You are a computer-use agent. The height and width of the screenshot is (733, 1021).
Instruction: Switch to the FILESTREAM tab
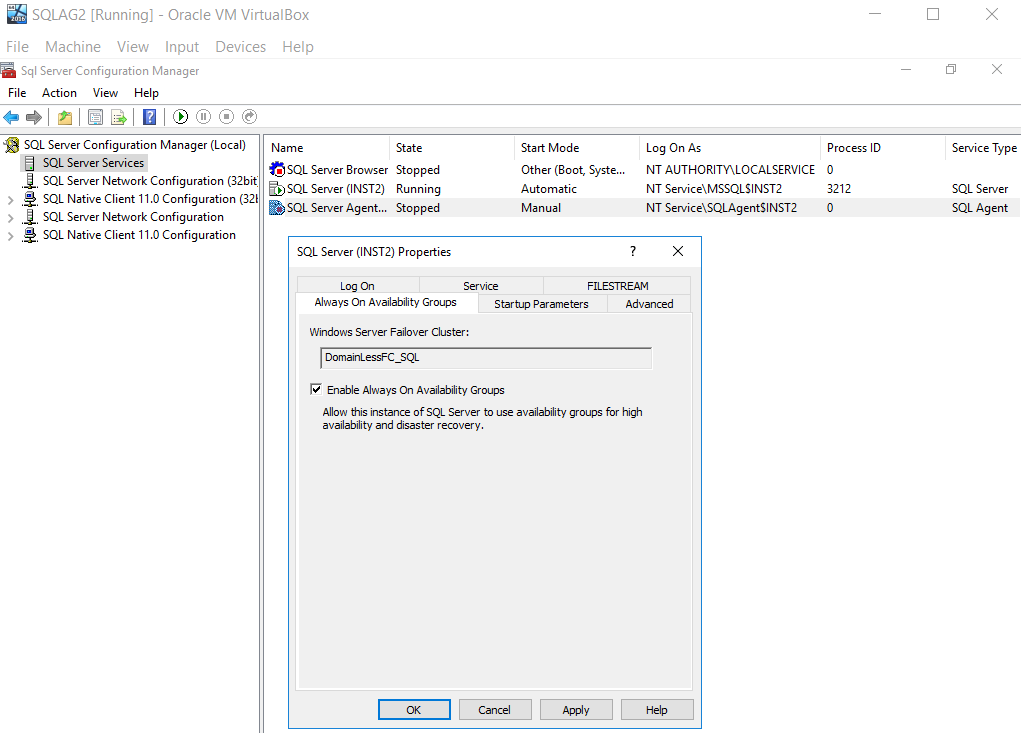617,286
